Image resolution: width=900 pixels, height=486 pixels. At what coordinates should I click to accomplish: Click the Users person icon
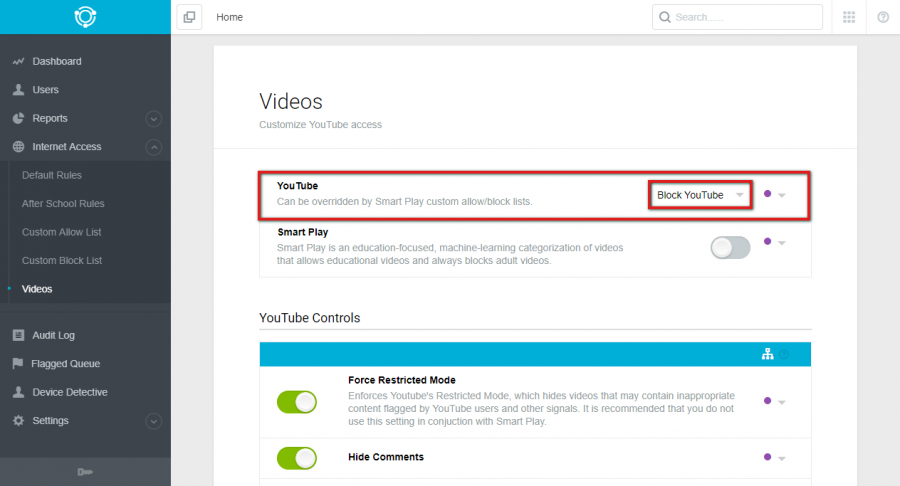pos(18,90)
